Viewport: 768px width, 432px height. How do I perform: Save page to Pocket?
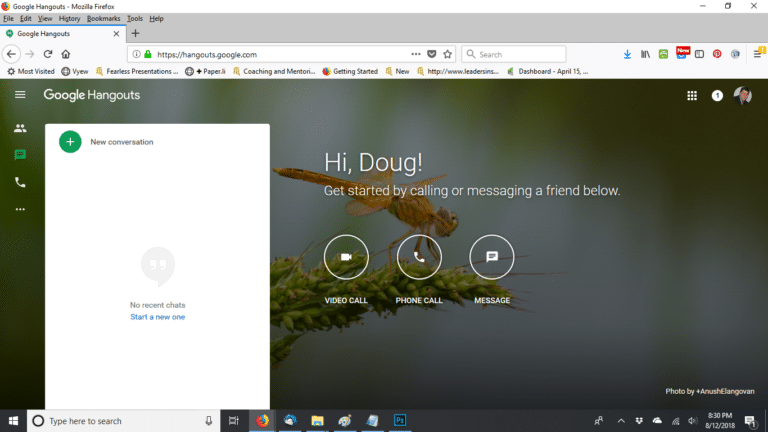point(432,54)
